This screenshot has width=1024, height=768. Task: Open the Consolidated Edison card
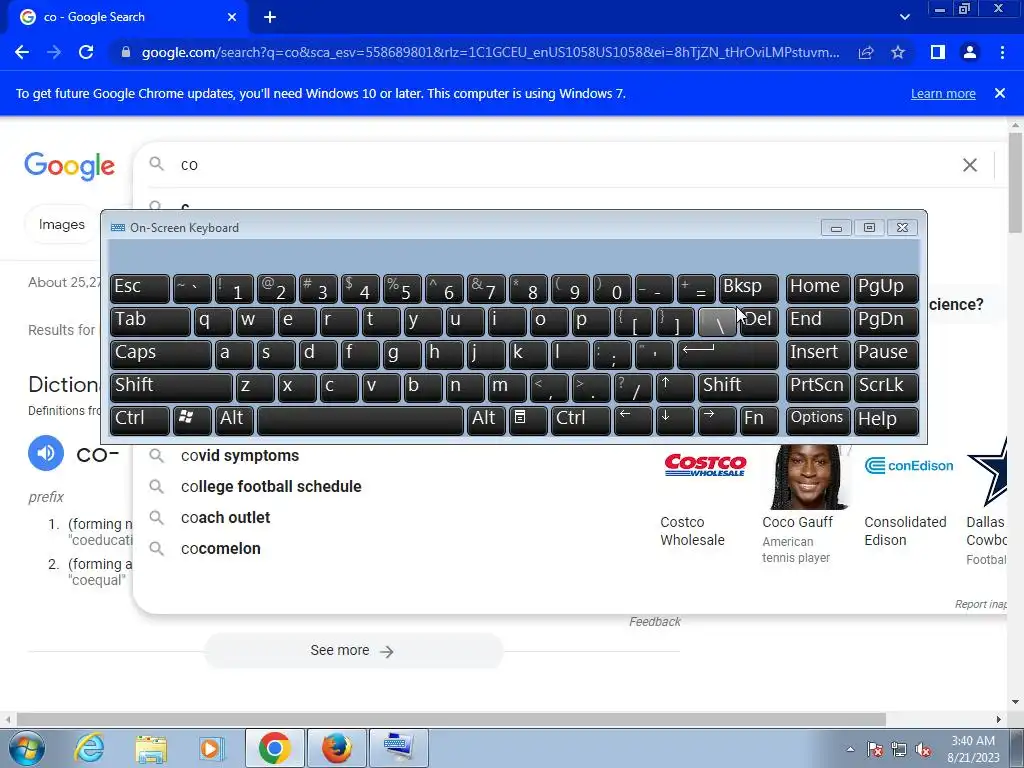click(x=908, y=500)
